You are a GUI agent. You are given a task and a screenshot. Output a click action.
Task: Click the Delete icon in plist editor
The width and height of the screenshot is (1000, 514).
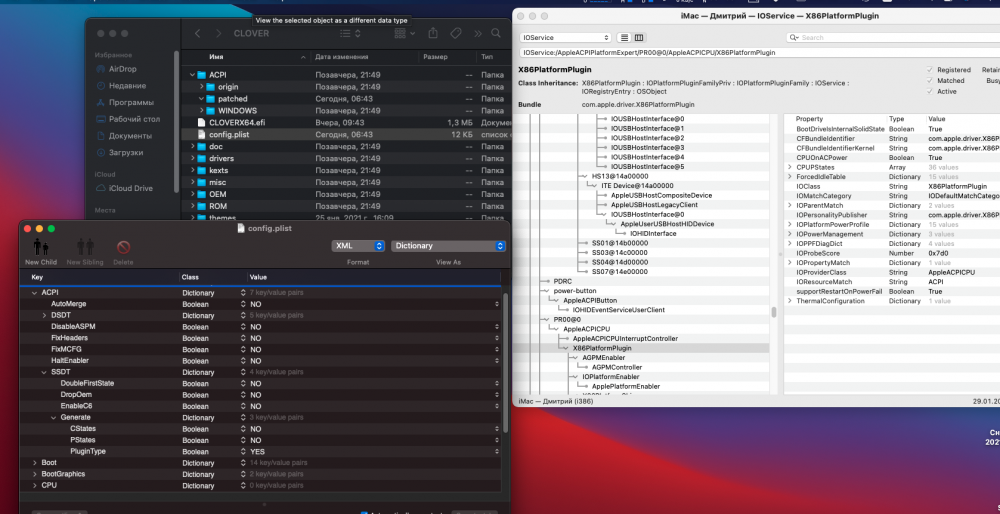point(123,247)
